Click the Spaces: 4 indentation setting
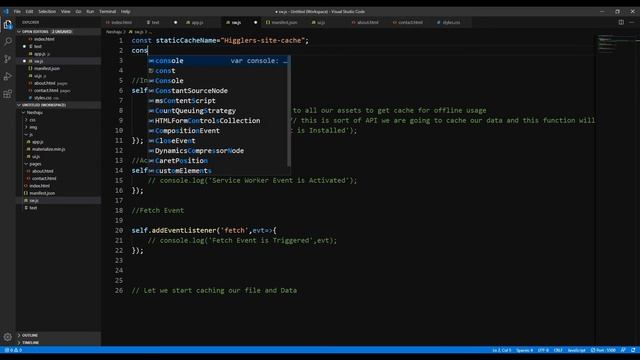Image resolution: width=640 pixels, height=360 pixels. (524, 350)
